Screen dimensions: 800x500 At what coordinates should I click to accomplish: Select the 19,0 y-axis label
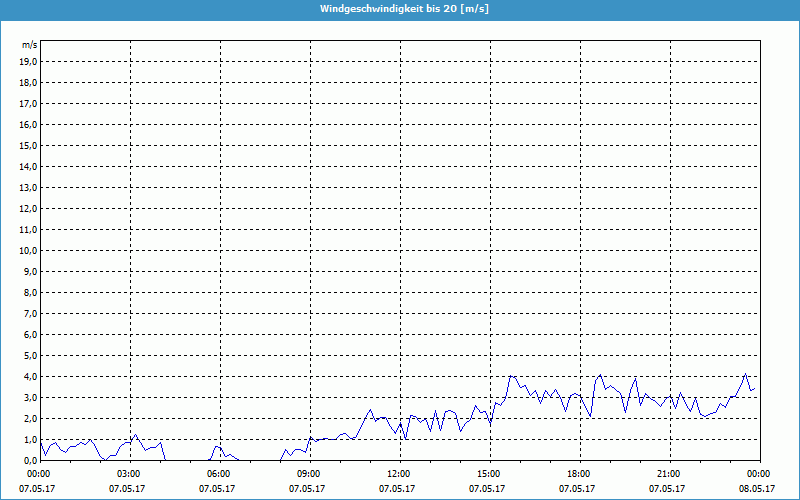[29, 61]
